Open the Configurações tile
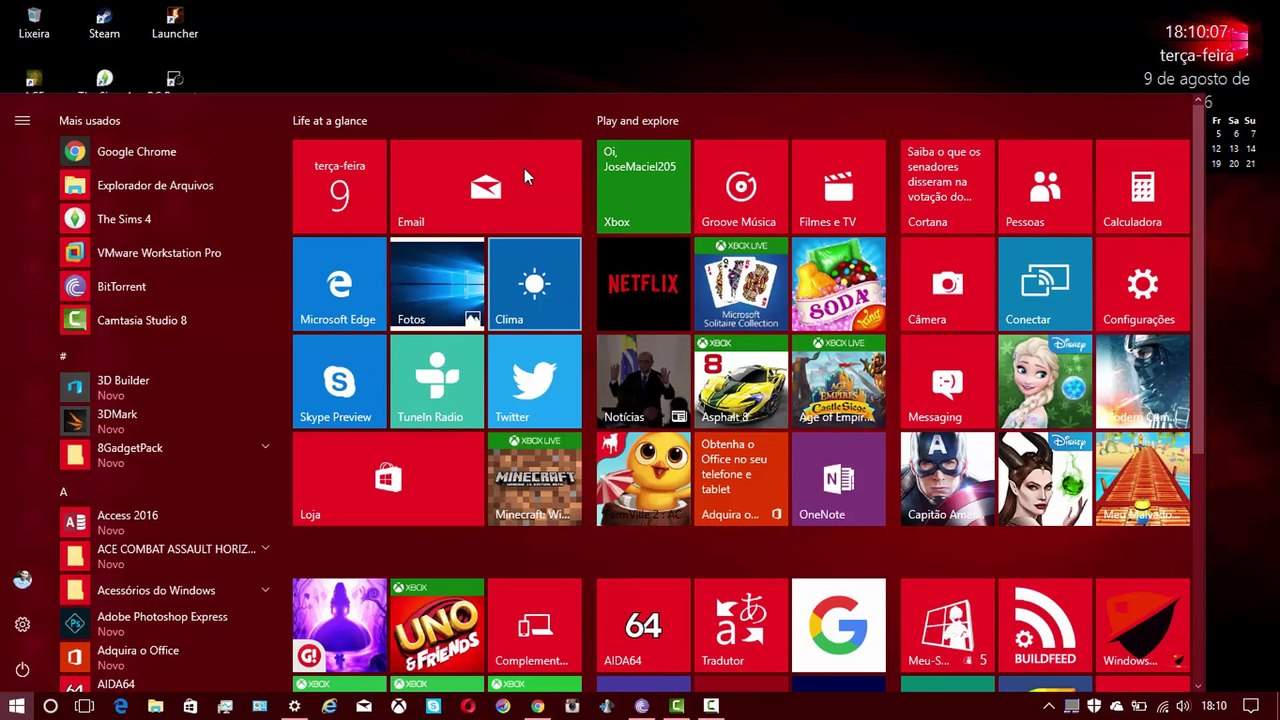This screenshot has width=1280, height=720. click(1142, 284)
